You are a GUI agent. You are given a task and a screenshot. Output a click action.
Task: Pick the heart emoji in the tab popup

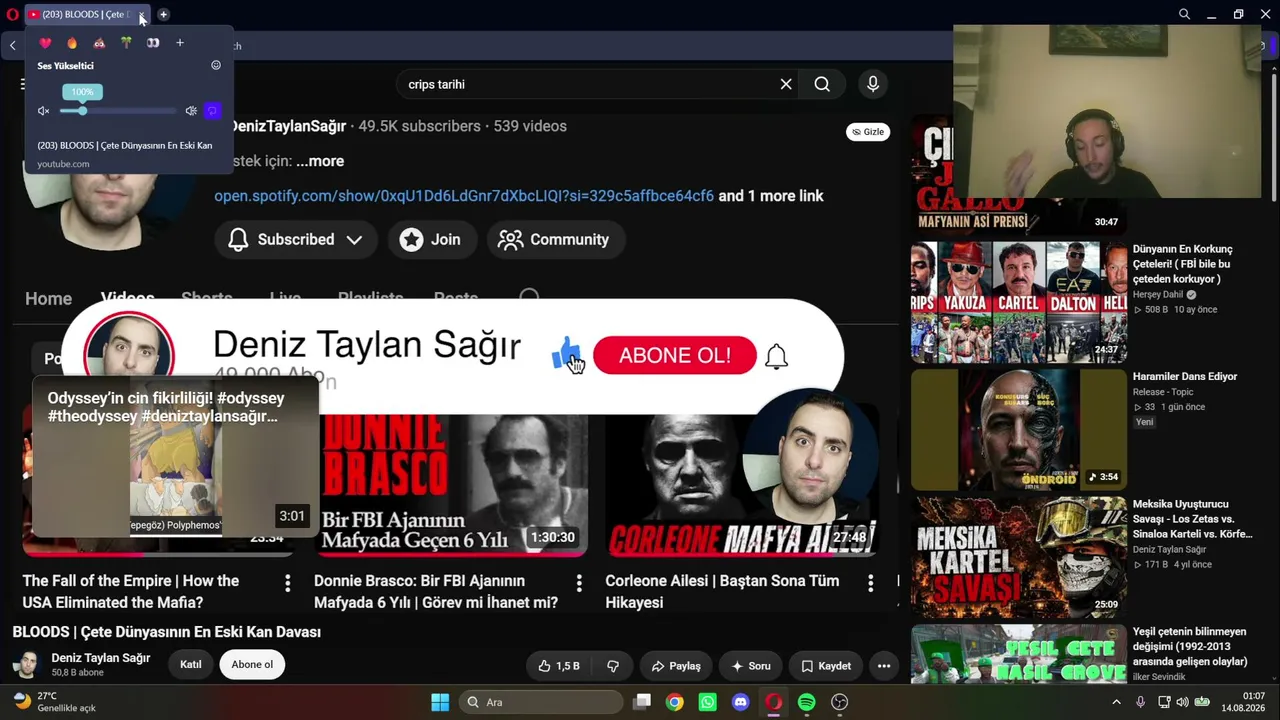(x=45, y=43)
